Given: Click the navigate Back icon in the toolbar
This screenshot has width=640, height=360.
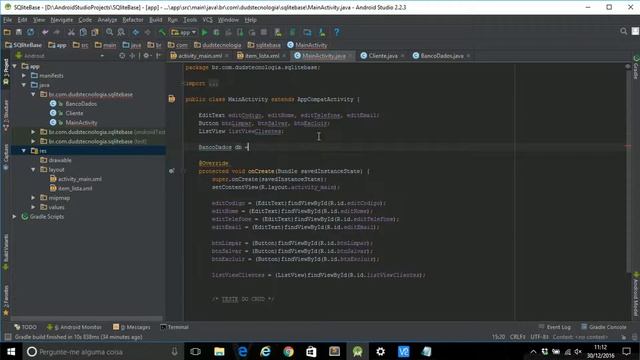Looking at the screenshot, I should [136, 32].
